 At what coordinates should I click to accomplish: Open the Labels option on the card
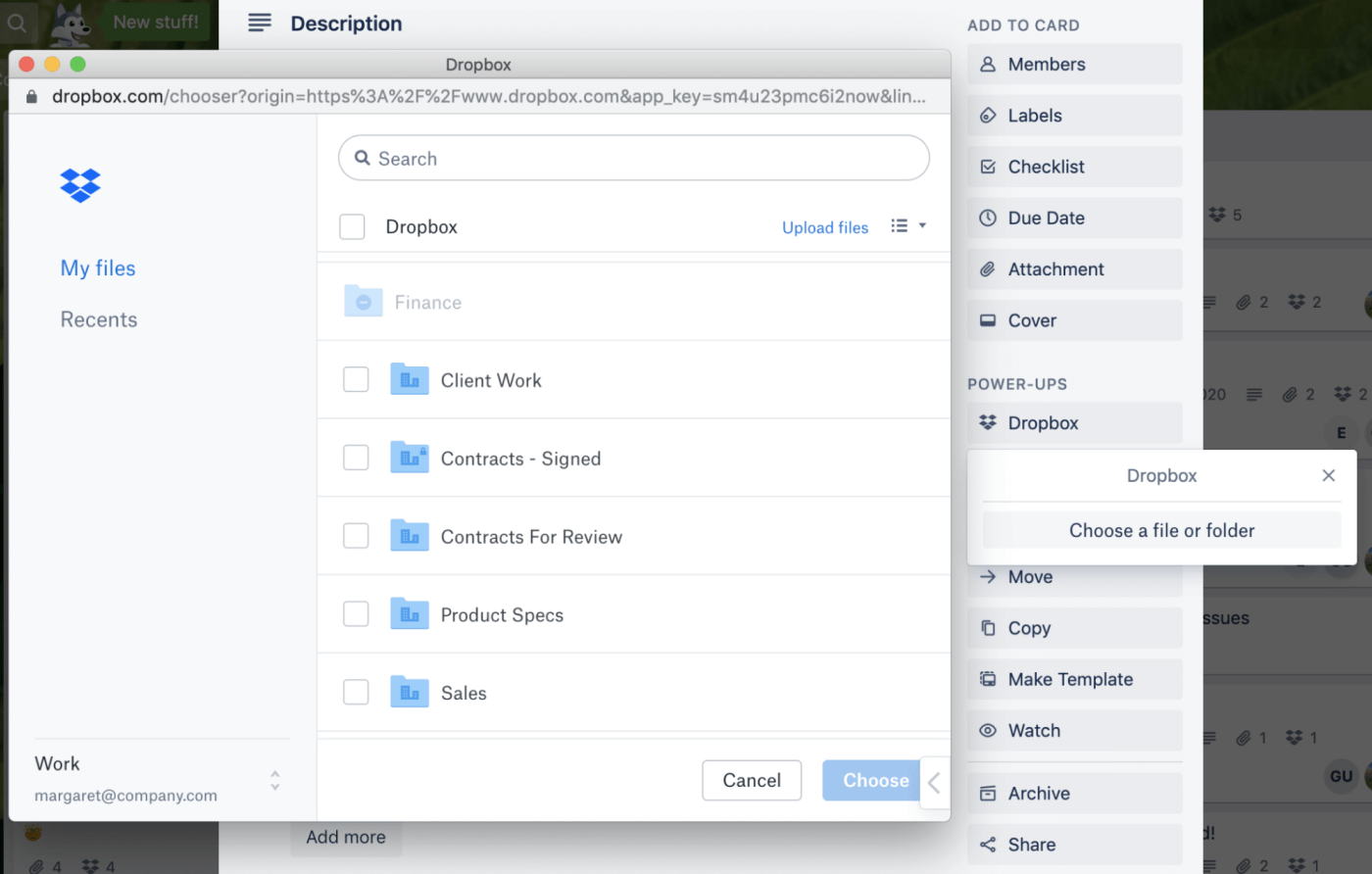990,115
